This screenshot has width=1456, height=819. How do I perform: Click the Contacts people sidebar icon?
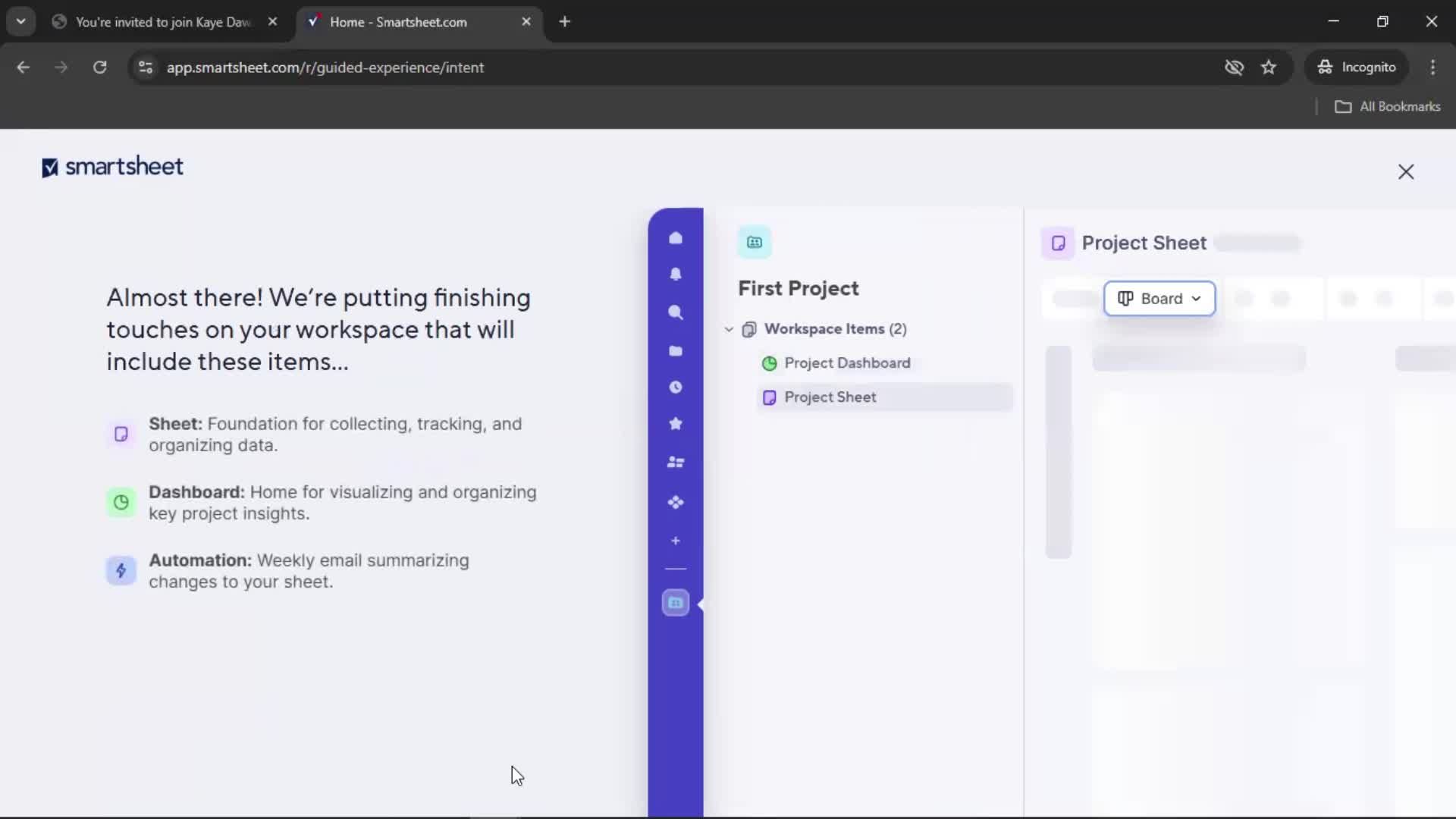(x=675, y=462)
